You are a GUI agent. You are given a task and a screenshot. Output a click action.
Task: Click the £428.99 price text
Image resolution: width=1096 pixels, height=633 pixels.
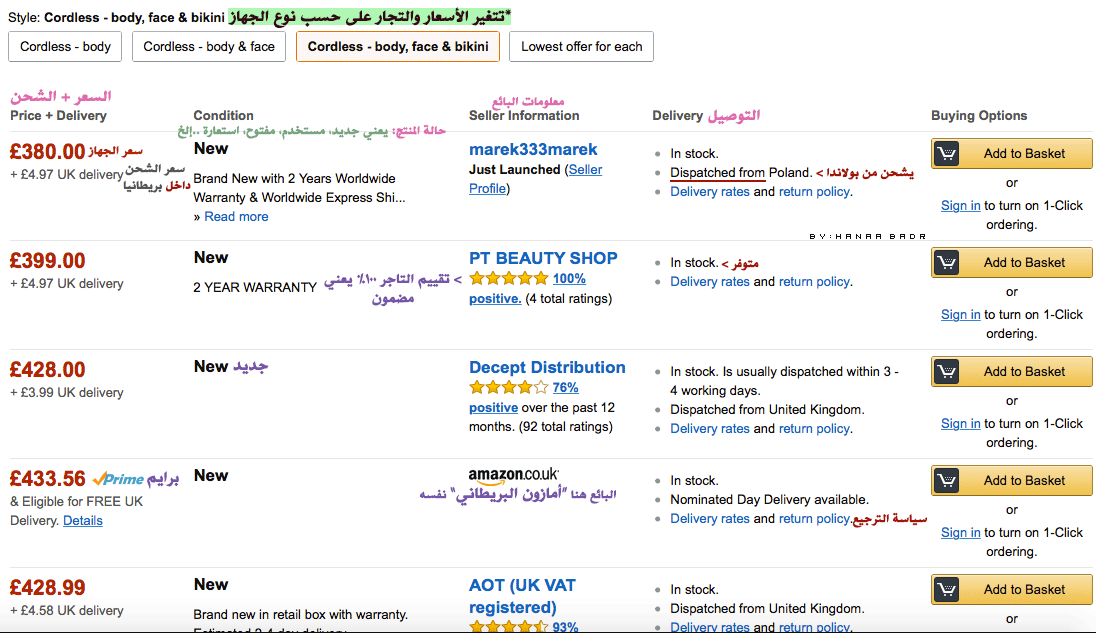[48, 588]
